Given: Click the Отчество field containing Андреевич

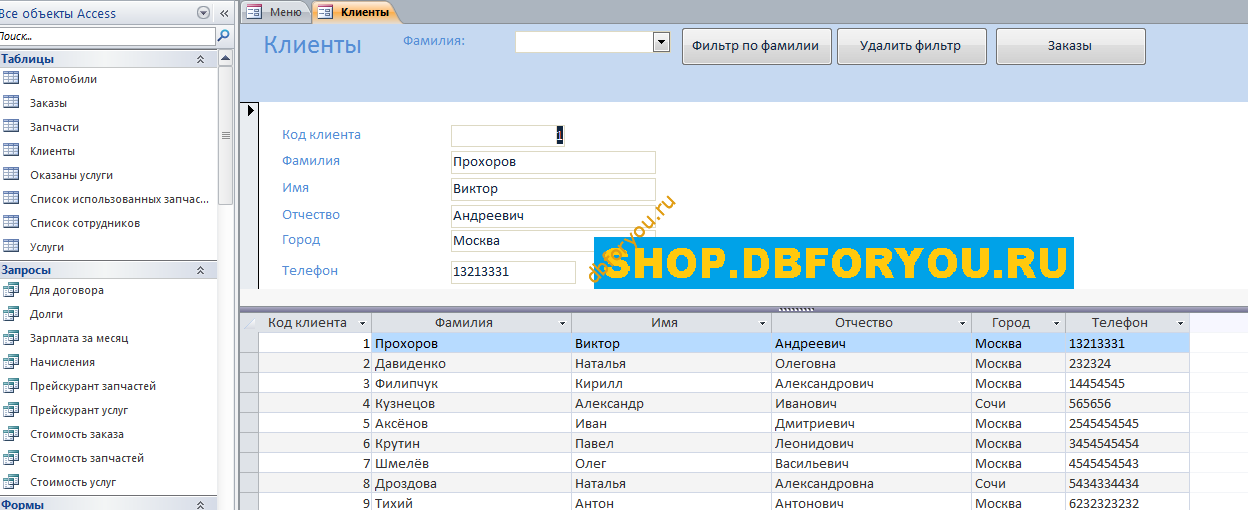Looking at the screenshot, I should [553, 216].
